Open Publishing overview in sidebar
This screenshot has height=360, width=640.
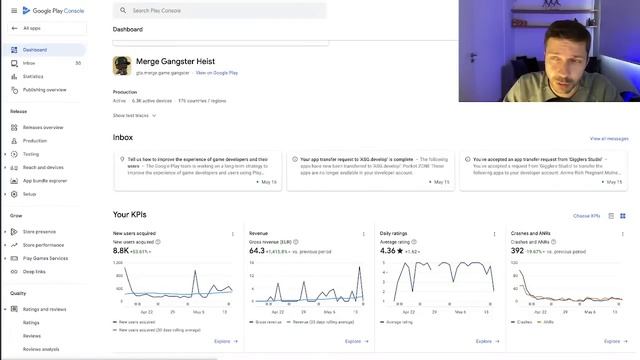pyautogui.click(x=44, y=90)
